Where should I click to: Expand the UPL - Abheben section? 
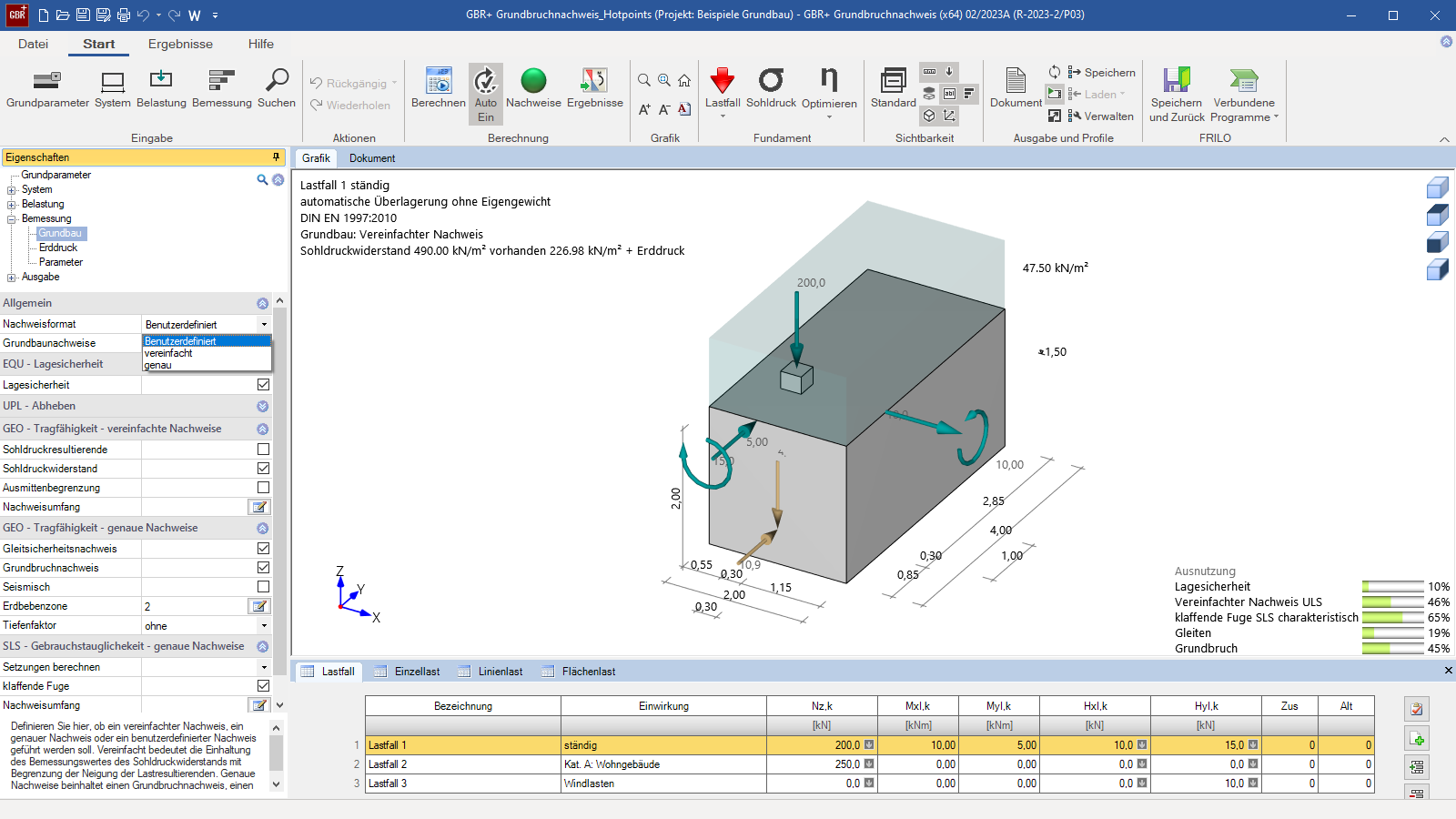[x=262, y=407]
